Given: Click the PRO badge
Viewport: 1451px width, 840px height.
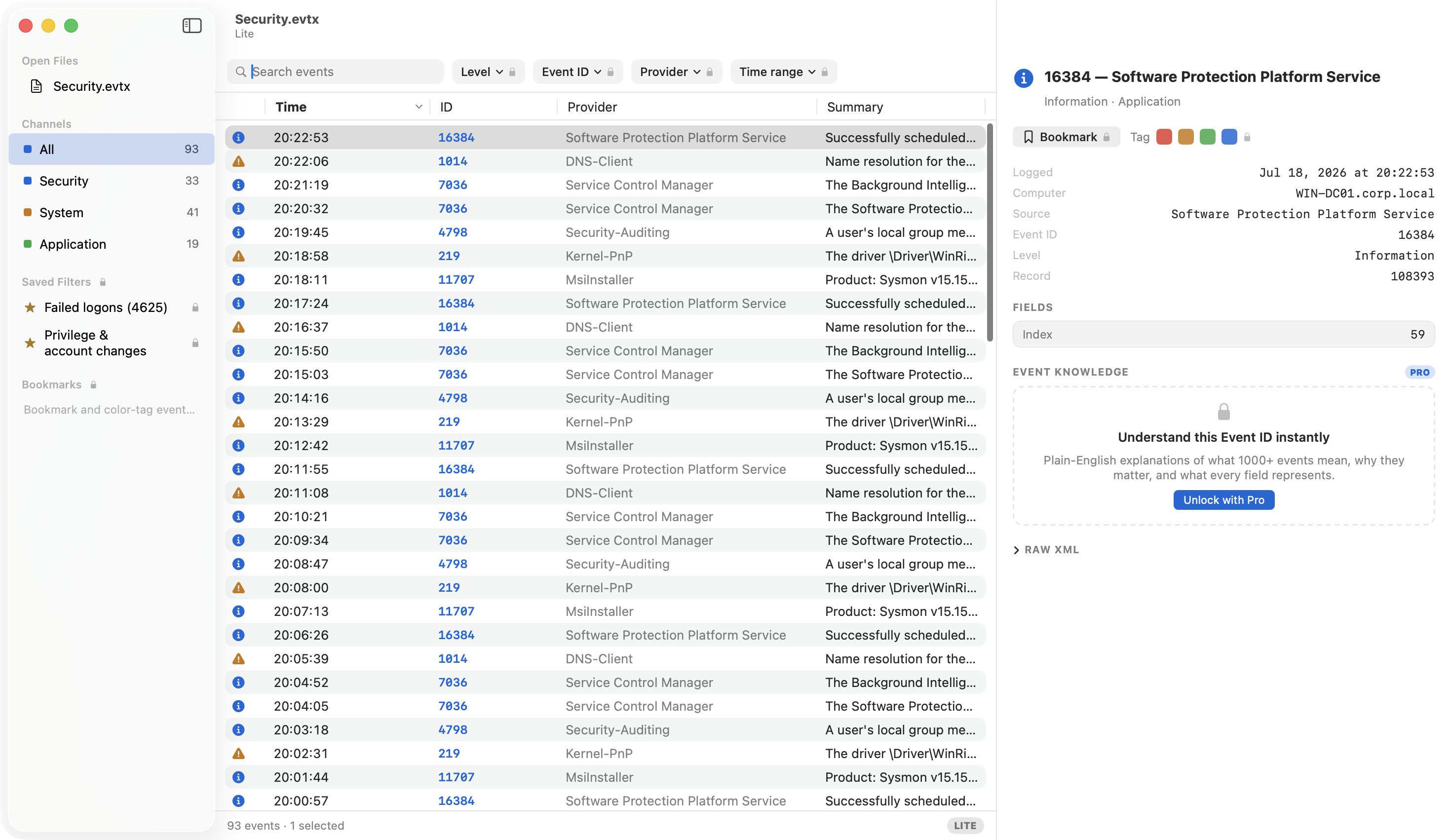Looking at the screenshot, I should 1419,373.
